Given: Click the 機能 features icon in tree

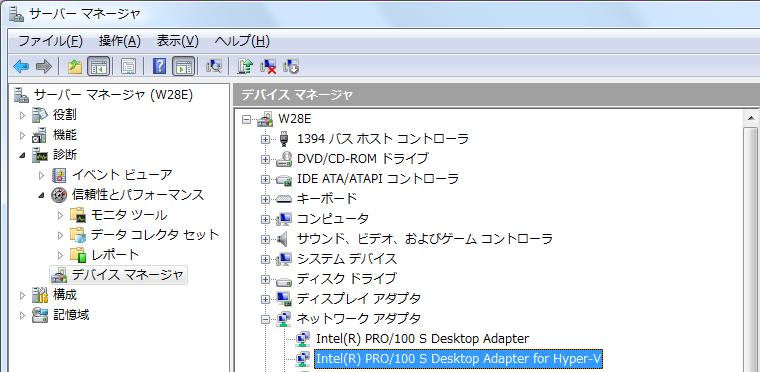Looking at the screenshot, I should pos(40,135).
